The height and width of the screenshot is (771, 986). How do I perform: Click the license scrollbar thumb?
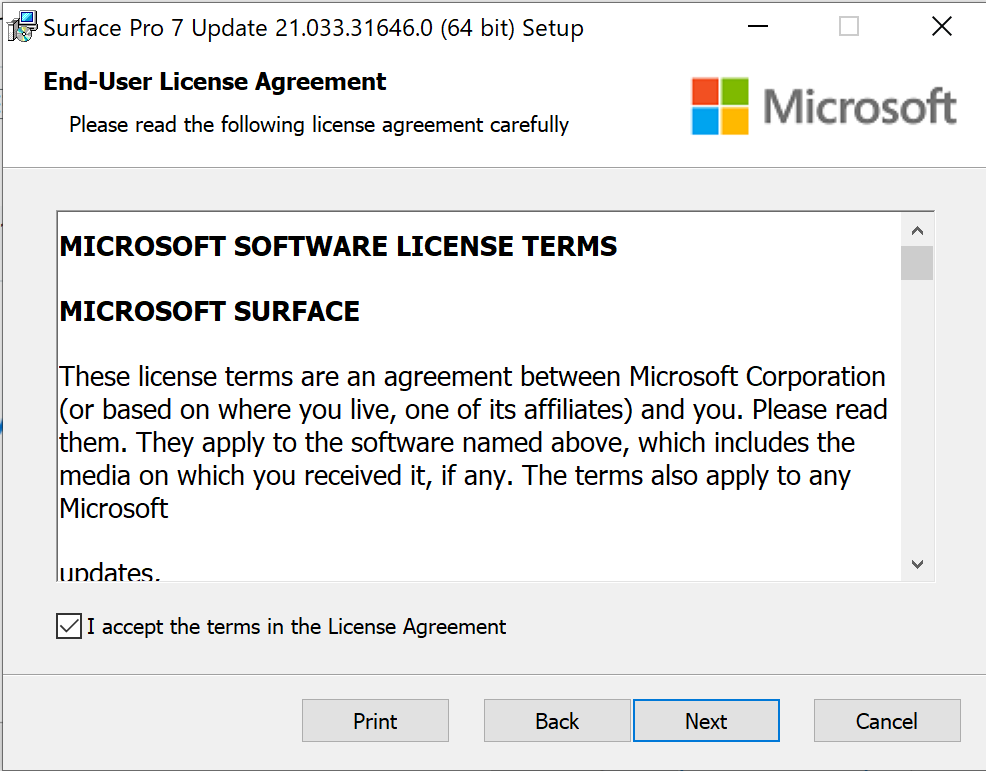(x=917, y=263)
